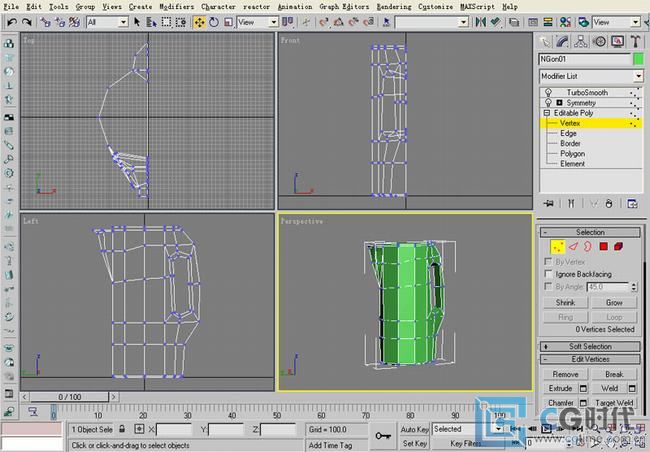
Task: Toggle Auto Key mode
Action: (x=415, y=430)
